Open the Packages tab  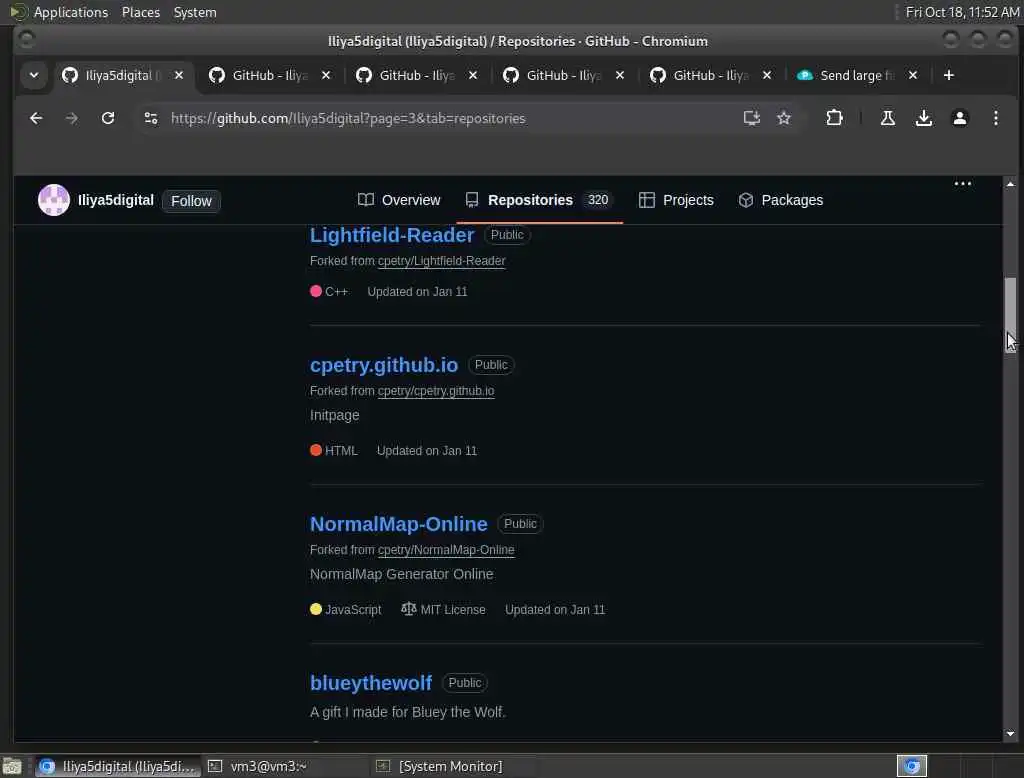click(780, 200)
